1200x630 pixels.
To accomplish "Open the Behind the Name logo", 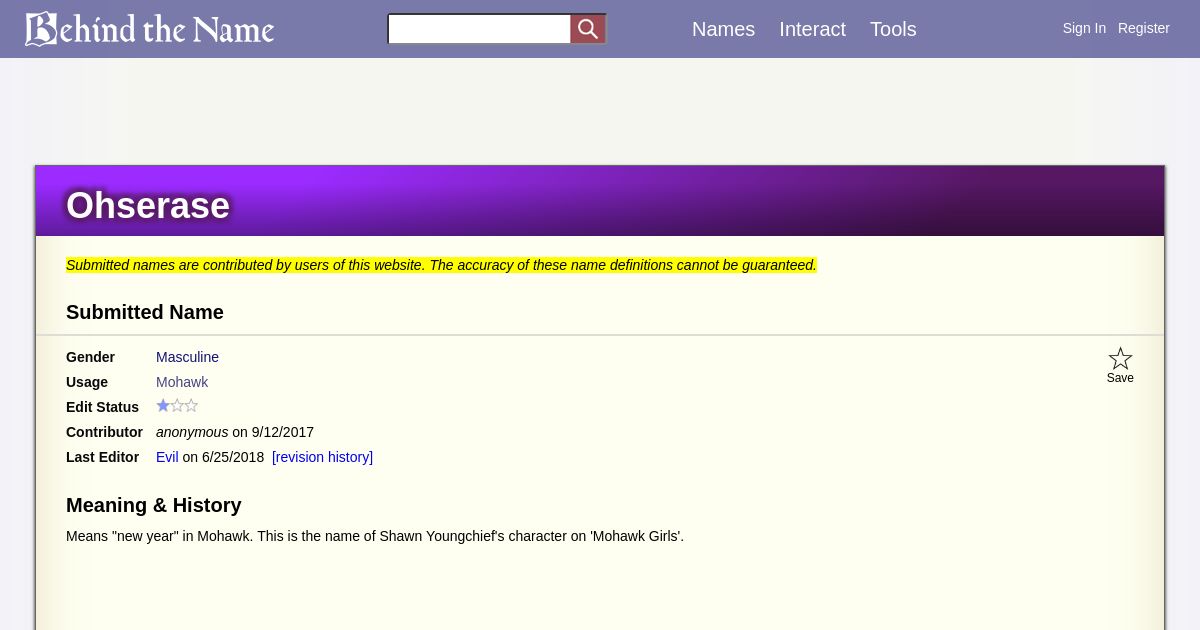I will point(149,29).
